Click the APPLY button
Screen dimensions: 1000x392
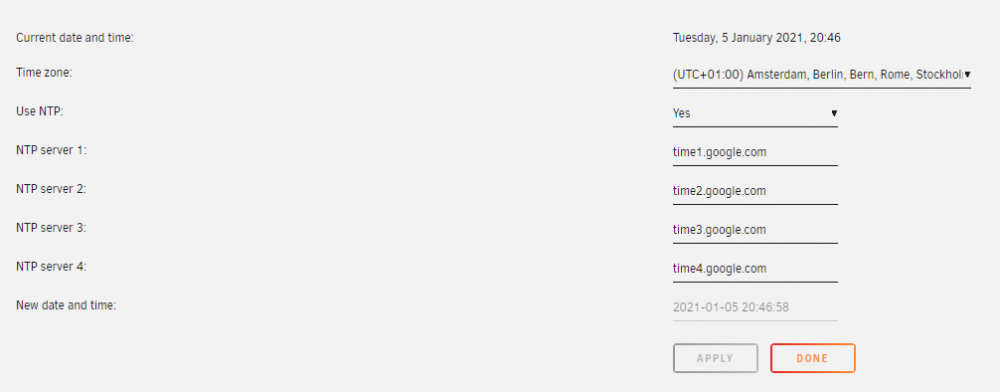(x=715, y=358)
